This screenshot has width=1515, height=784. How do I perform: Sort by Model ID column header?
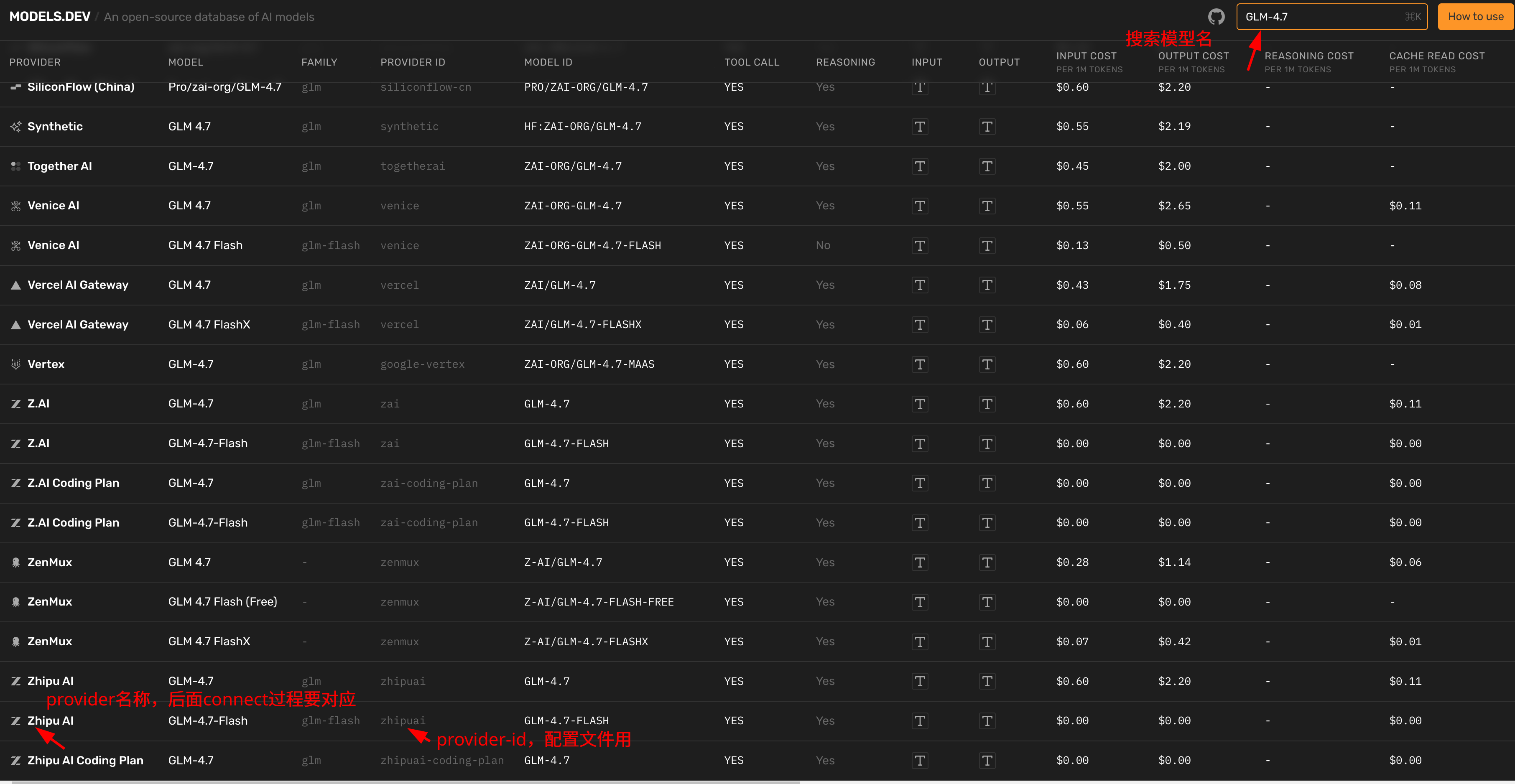tap(548, 62)
